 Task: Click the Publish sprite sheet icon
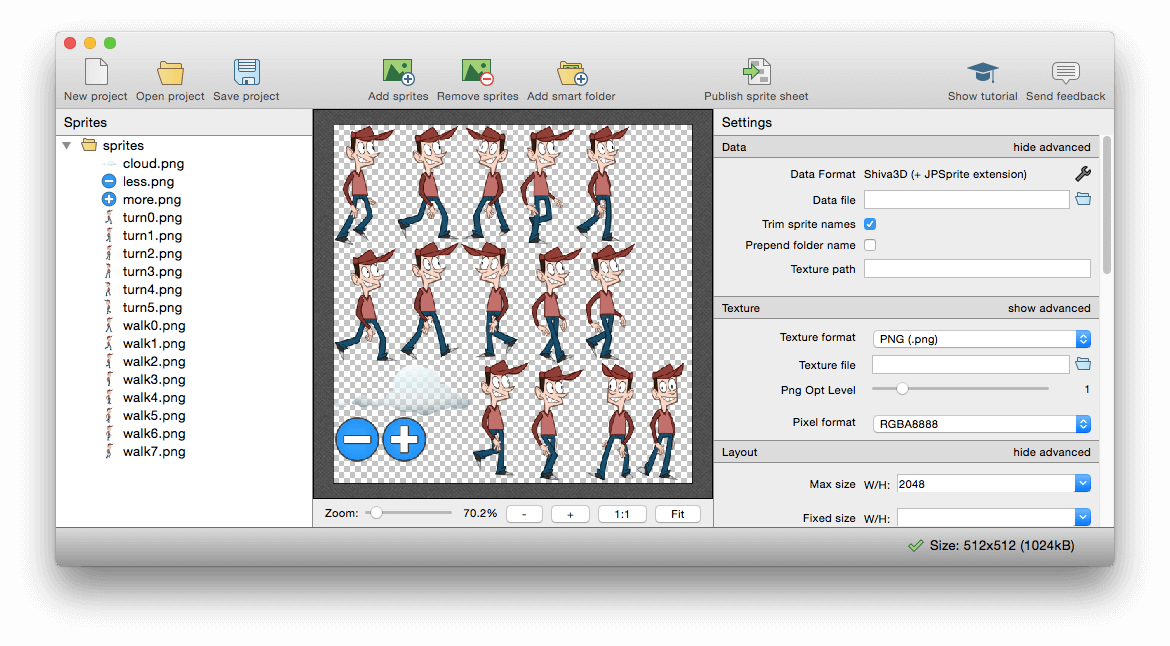pyautogui.click(x=756, y=73)
